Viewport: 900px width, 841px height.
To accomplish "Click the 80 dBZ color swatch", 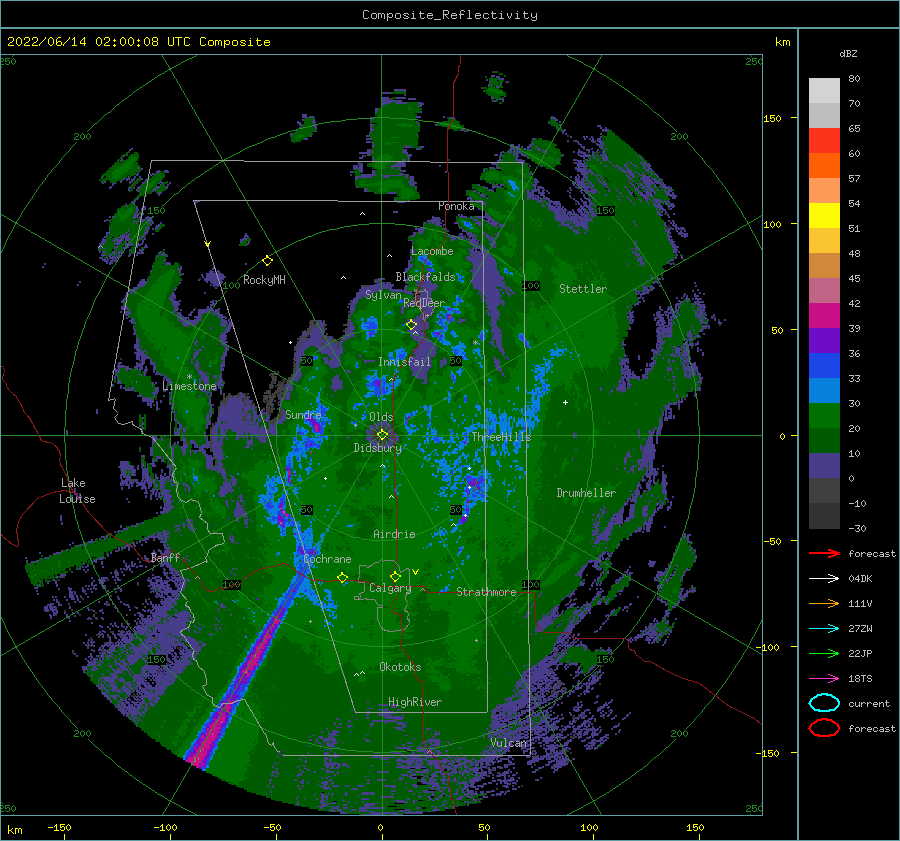I will pos(824,90).
